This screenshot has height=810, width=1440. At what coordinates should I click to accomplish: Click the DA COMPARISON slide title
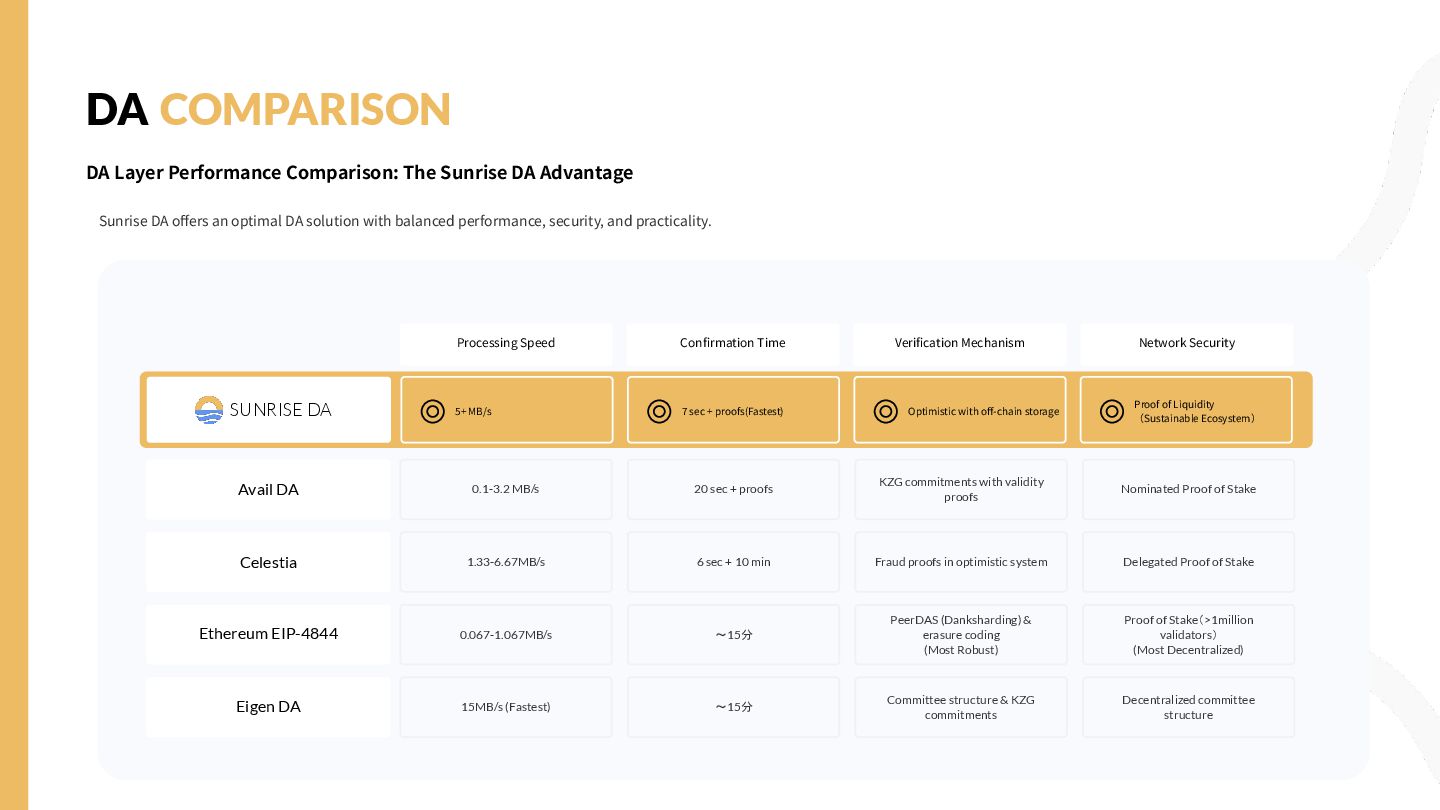tap(268, 109)
